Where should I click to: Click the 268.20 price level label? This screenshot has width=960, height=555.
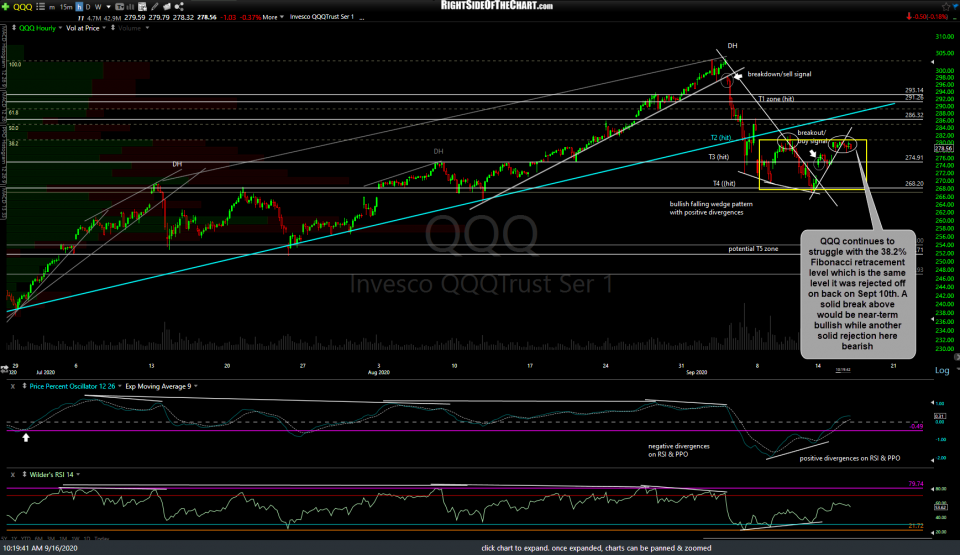coord(914,183)
